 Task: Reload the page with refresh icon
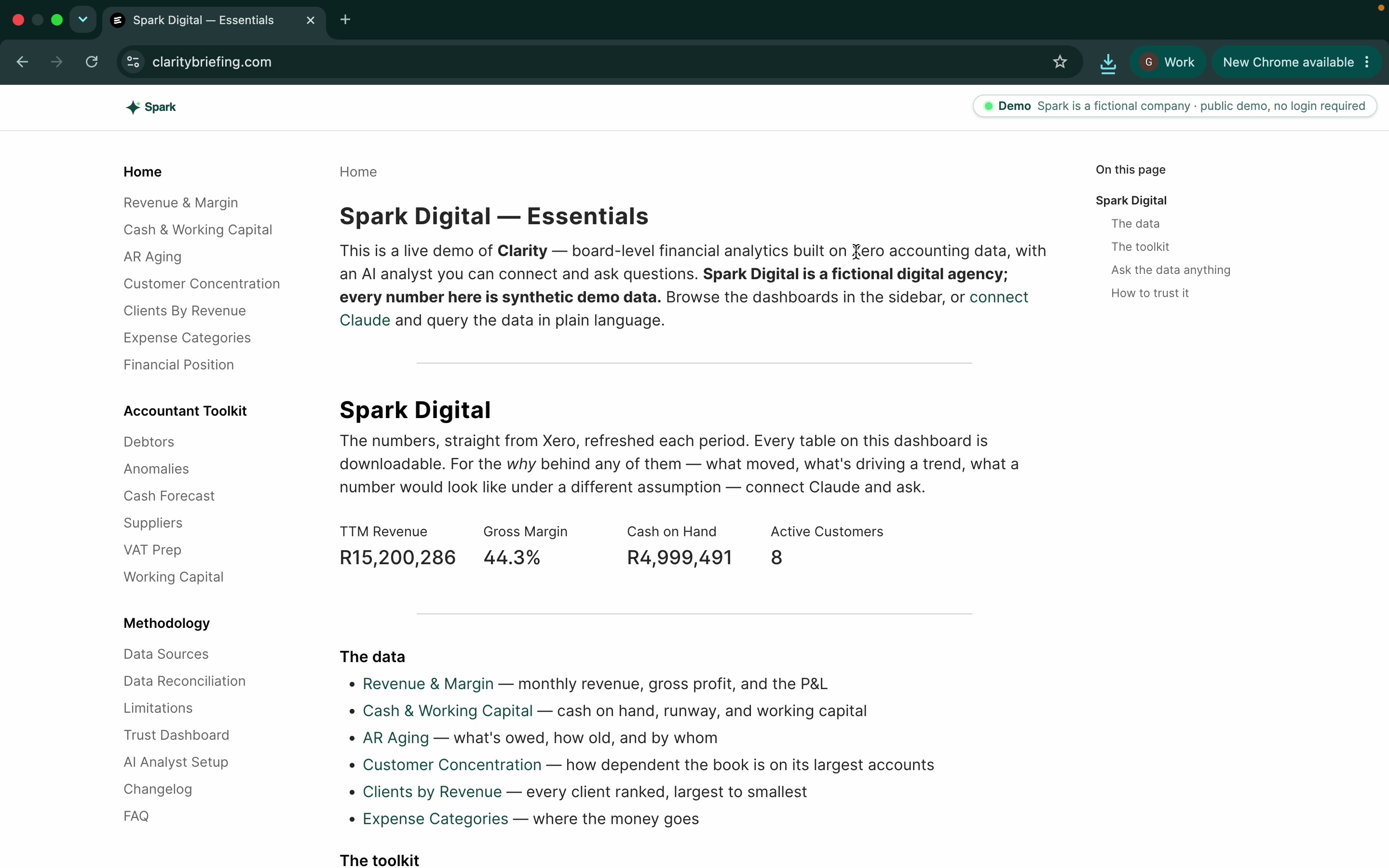[91, 62]
